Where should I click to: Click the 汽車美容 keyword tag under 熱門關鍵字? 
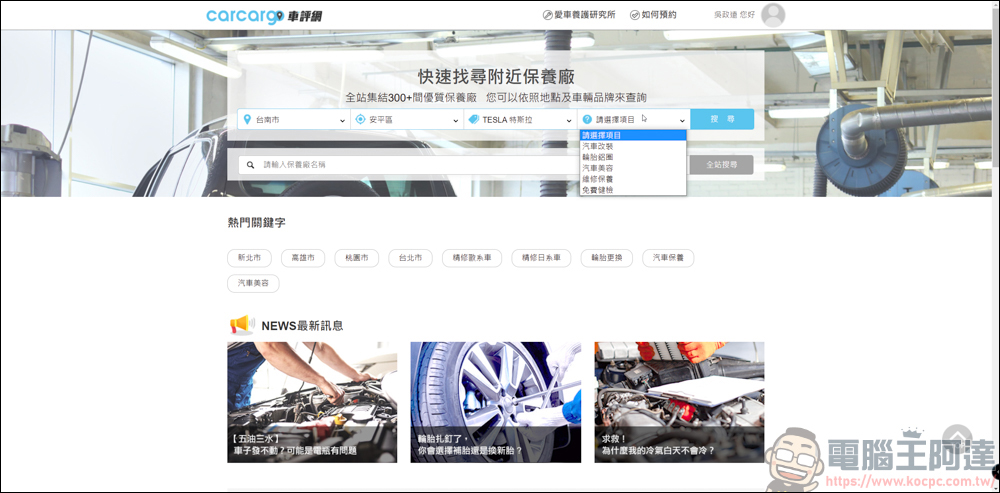(253, 283)
